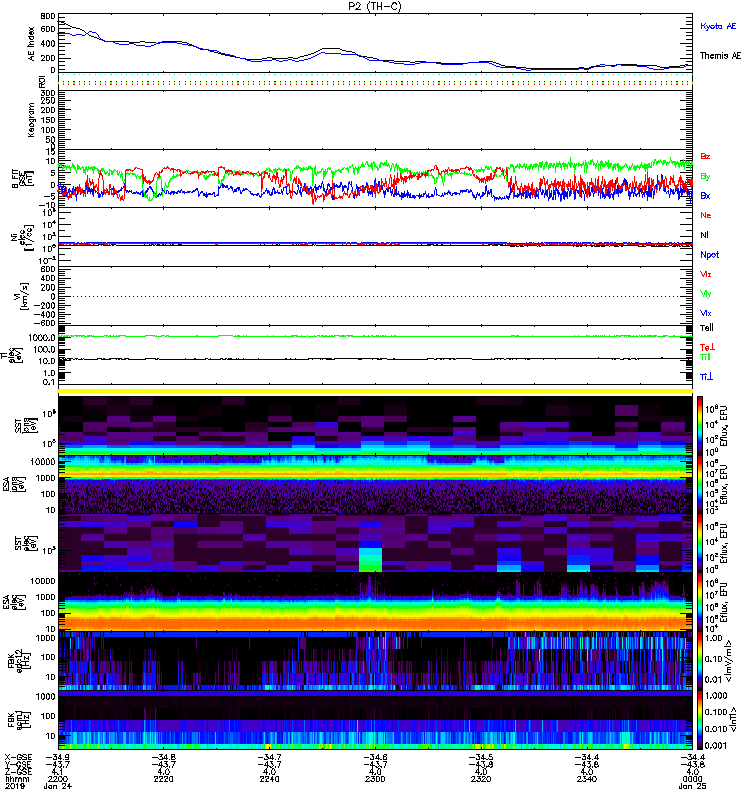750x800 pixels.
Task: Click the 2320 time tick label
Action: [x=481, y=779]
